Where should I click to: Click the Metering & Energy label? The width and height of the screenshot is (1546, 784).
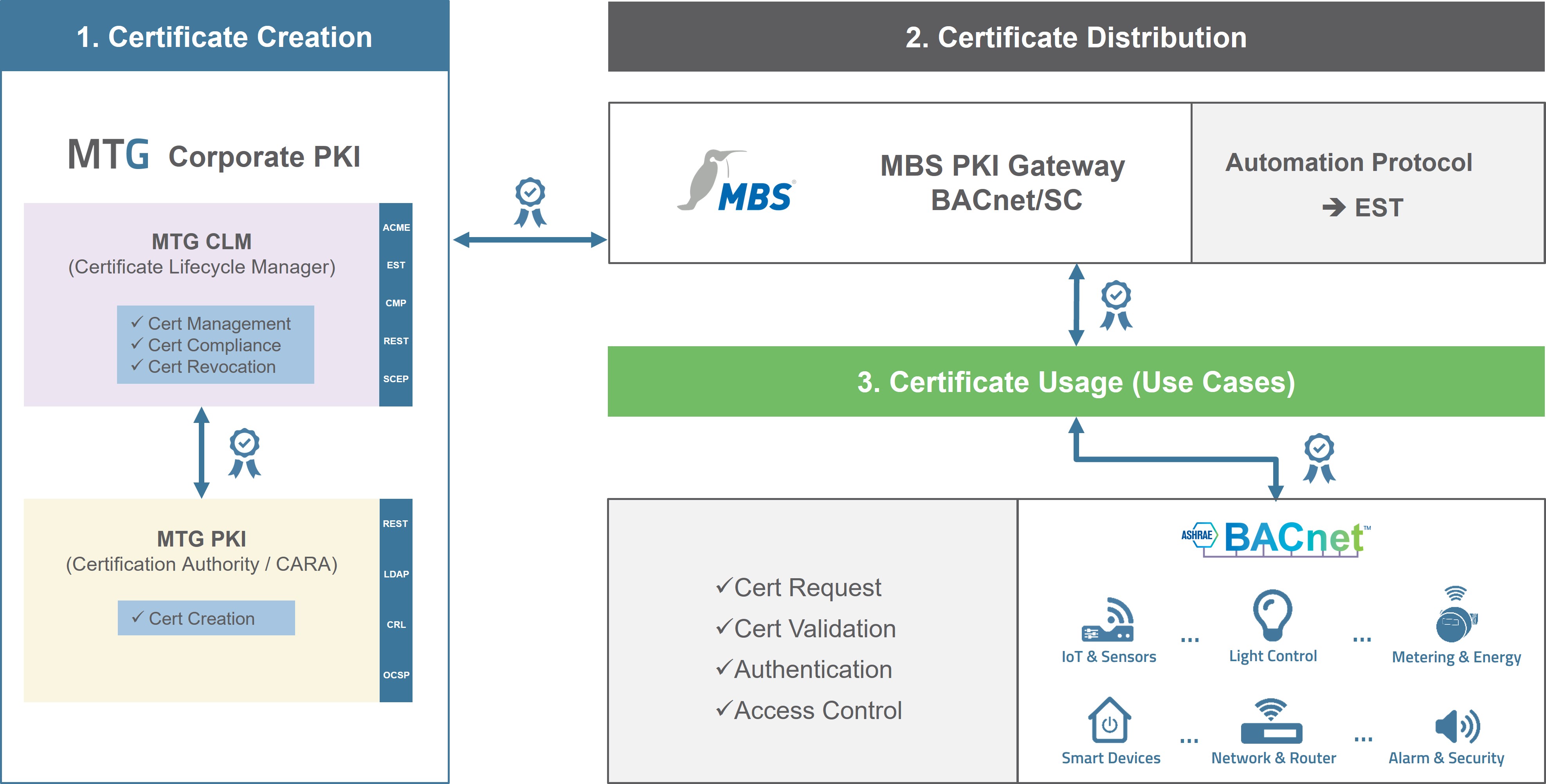pyautogui.click(x=1457, y=657)
